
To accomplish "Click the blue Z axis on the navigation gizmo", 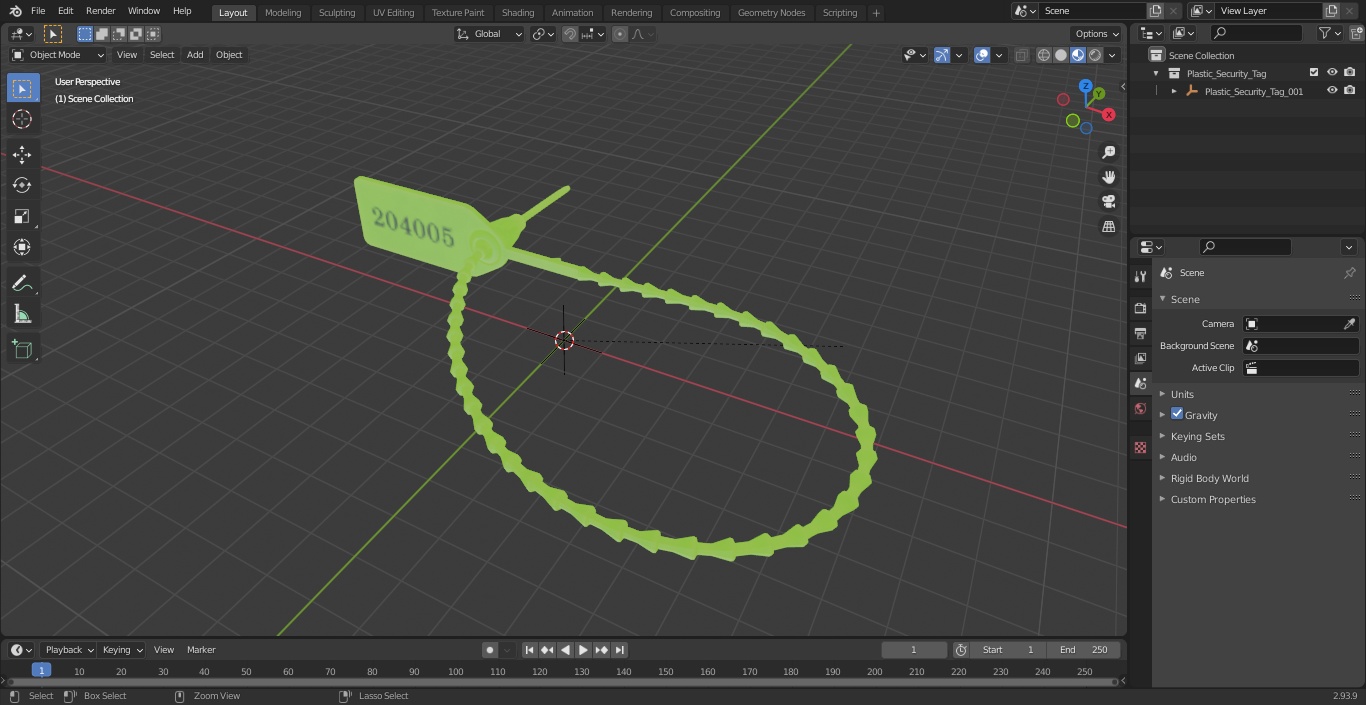I will point(1086,86).
